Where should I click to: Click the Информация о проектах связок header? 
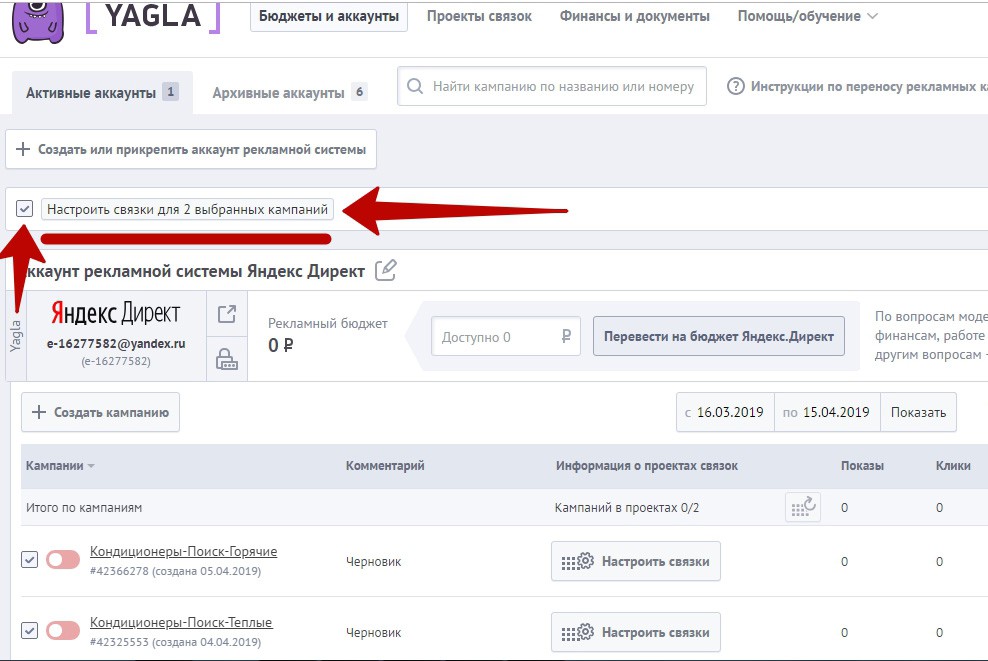tap(646, 466)
